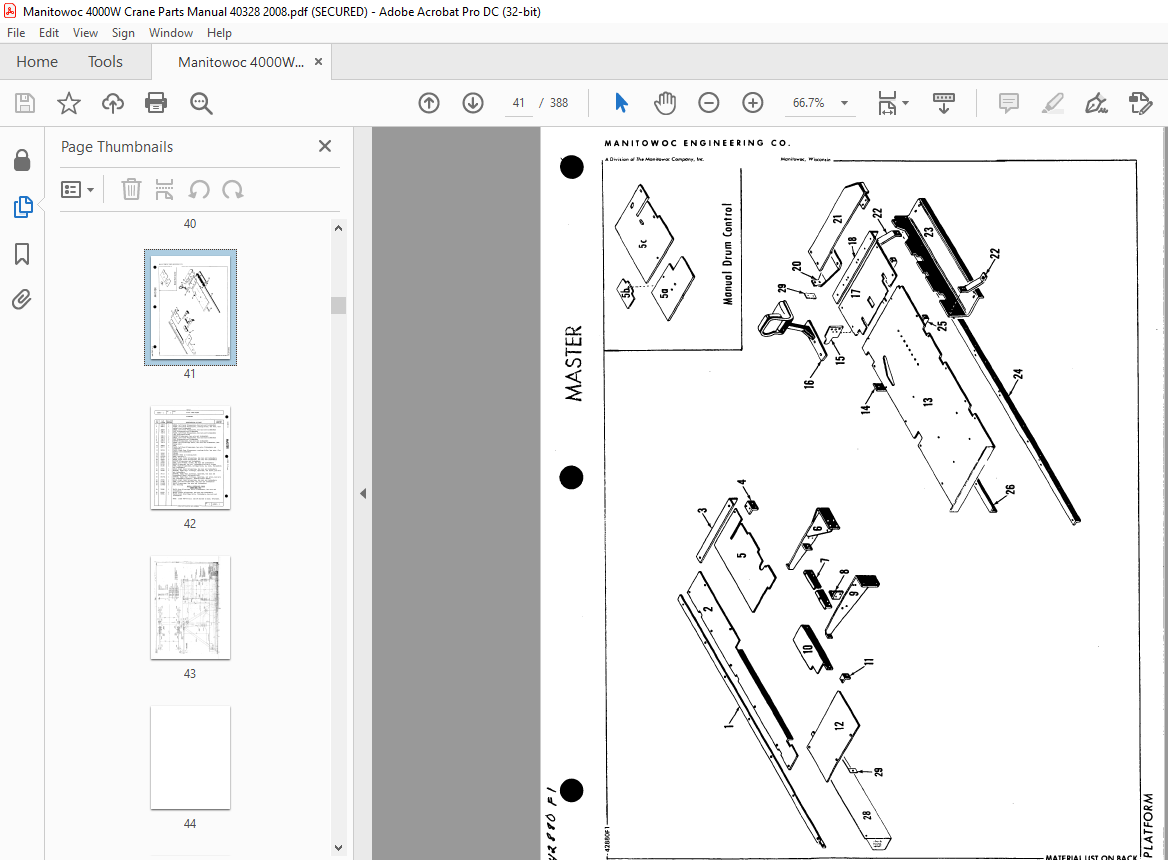Open the Bookmarks panel icon
The width and height of the screenshot is (1168, 860).
point(22,254)
